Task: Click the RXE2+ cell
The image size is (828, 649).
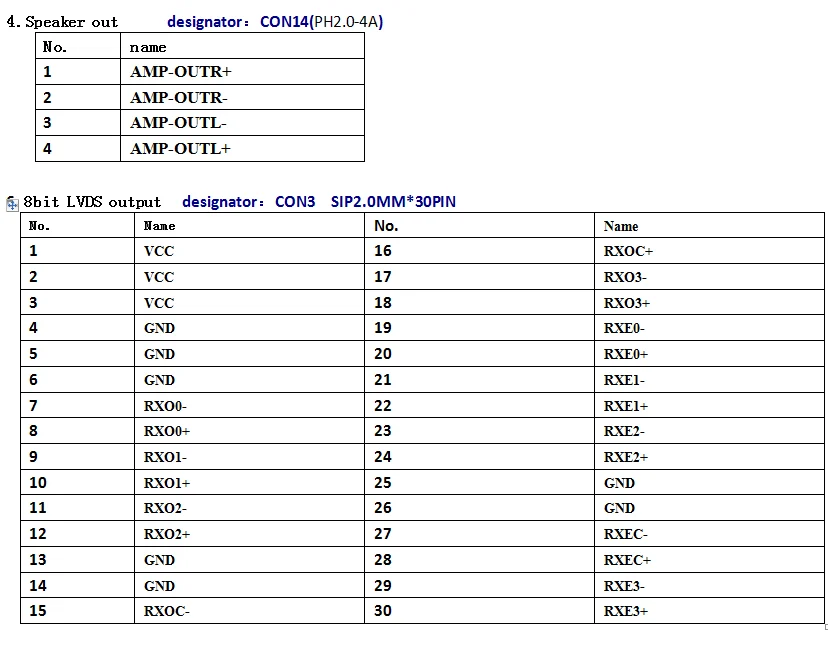Action: [x=709, y=457]
